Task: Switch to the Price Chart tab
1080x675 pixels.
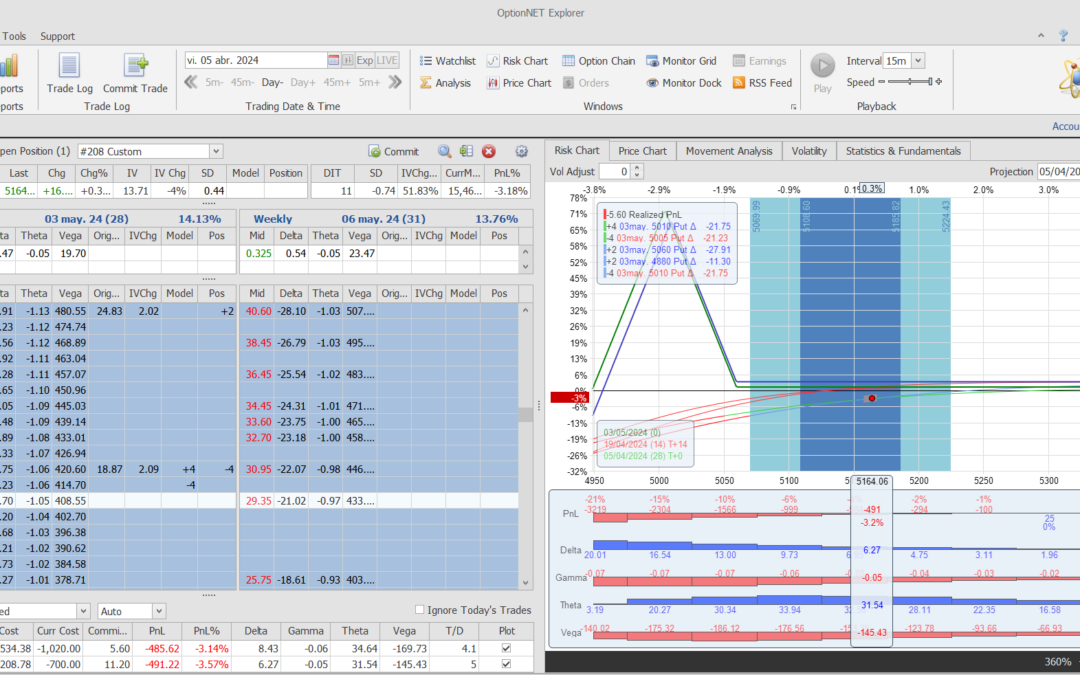Action: click(x=642, y=151)
